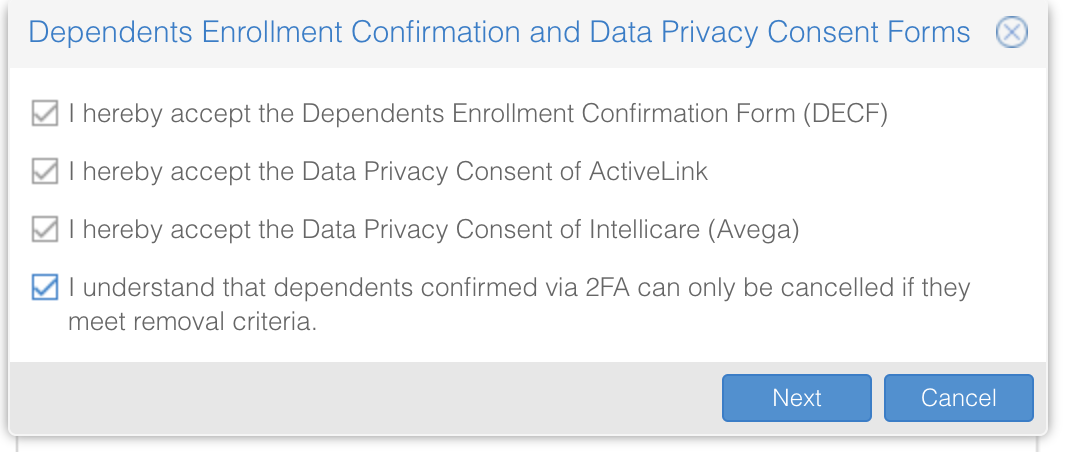Toggle the Dependents Enrollment Confirmation Form checkbox
The height and width of the screenshot is (452, 1072).
tap(45, 114)
